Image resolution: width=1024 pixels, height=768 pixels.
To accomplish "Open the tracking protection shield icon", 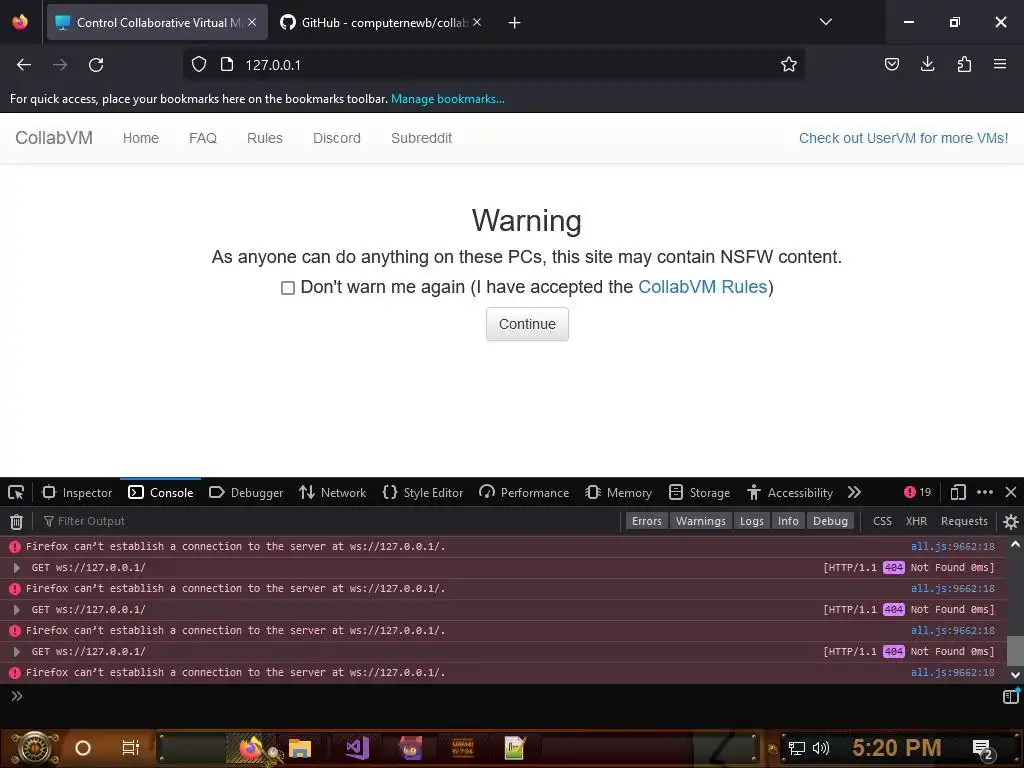I will tap(199, 65).
